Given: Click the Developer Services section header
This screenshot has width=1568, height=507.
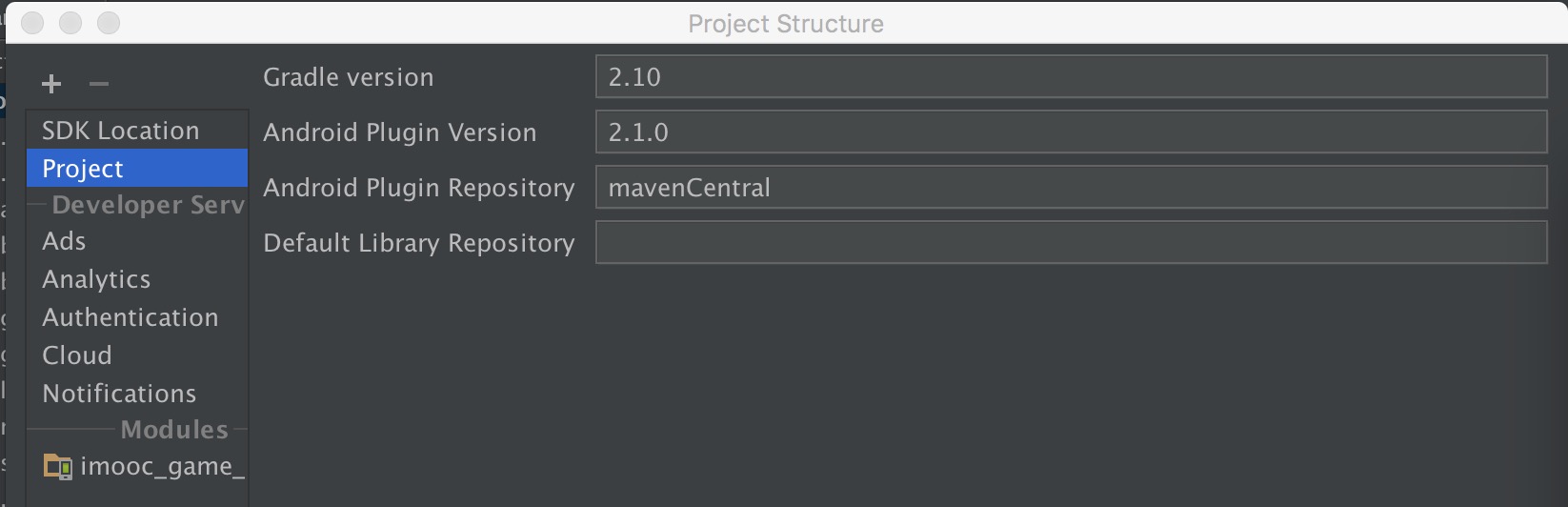Looking at the screenshot, I should tap(149, 205).
